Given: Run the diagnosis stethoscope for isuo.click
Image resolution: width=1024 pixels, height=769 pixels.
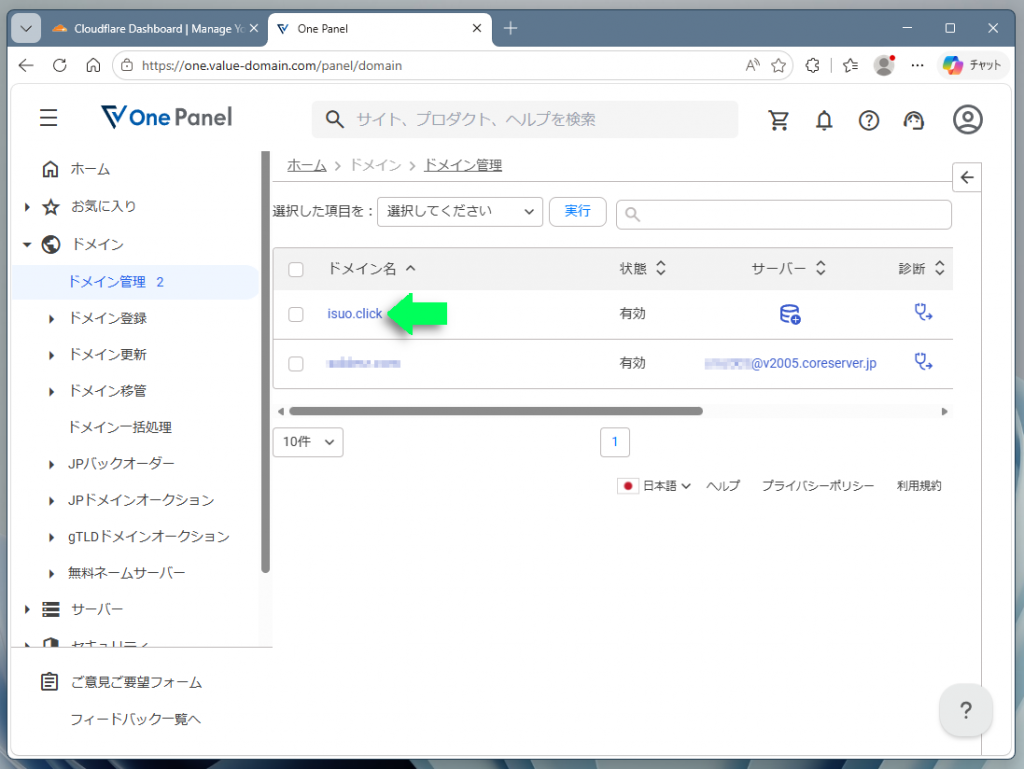Looking at the screenshot, I should (923, 313).
